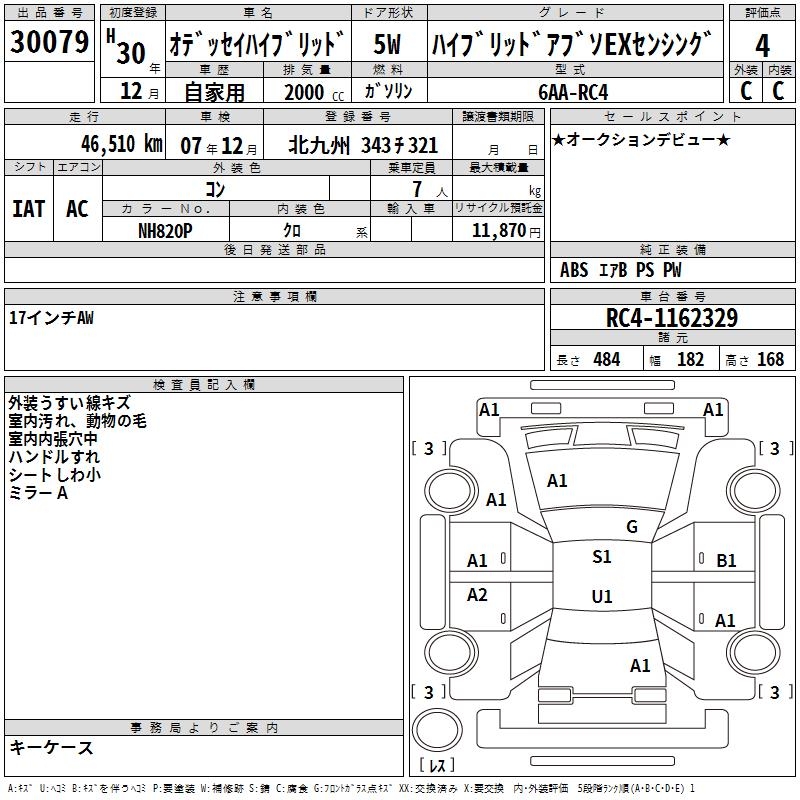Select the 車台番号 header
Viewport: 800px width, 800px height.
pyautogui.click(x=672, y=296)
